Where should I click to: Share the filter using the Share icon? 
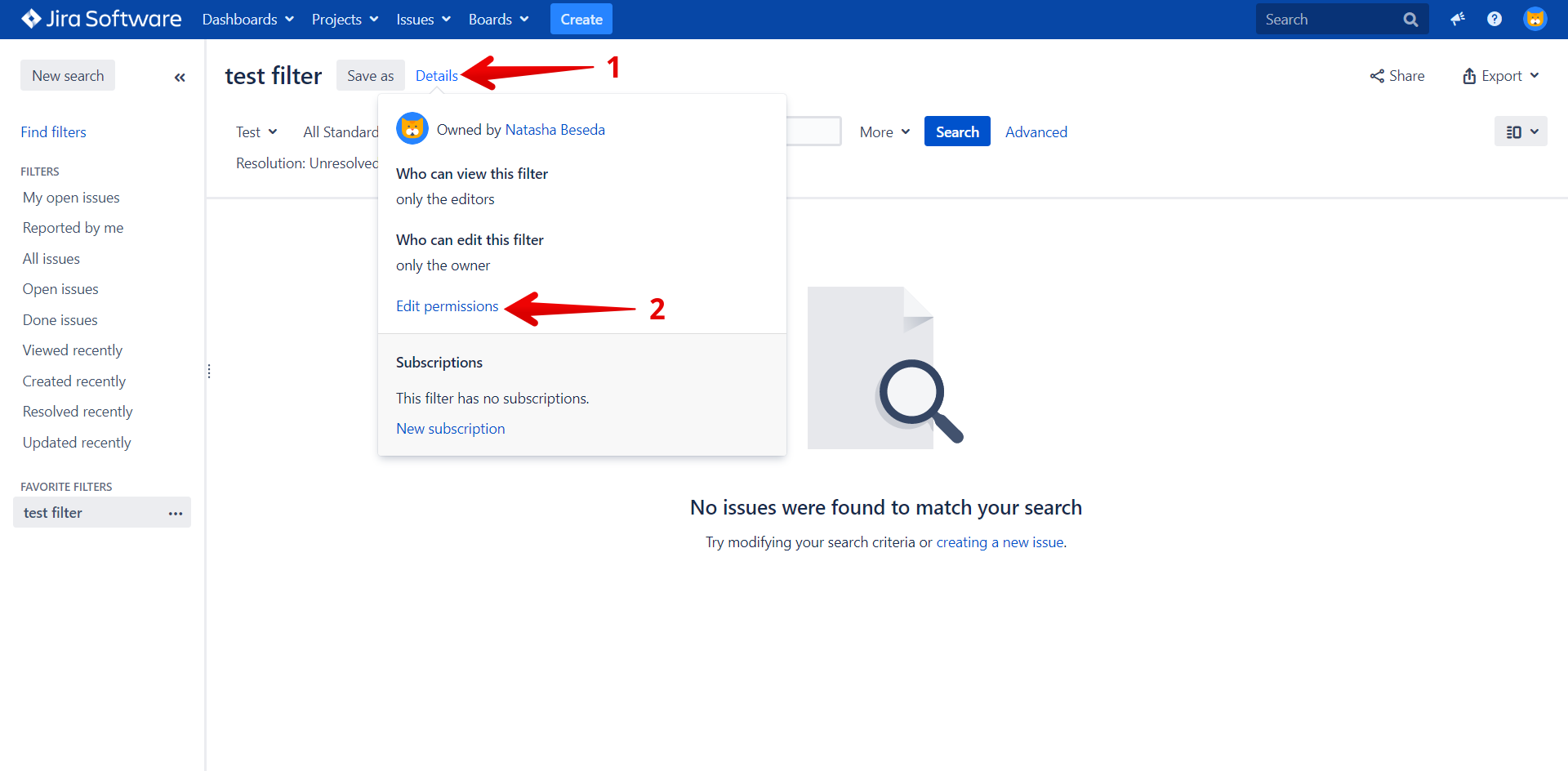1377,75
